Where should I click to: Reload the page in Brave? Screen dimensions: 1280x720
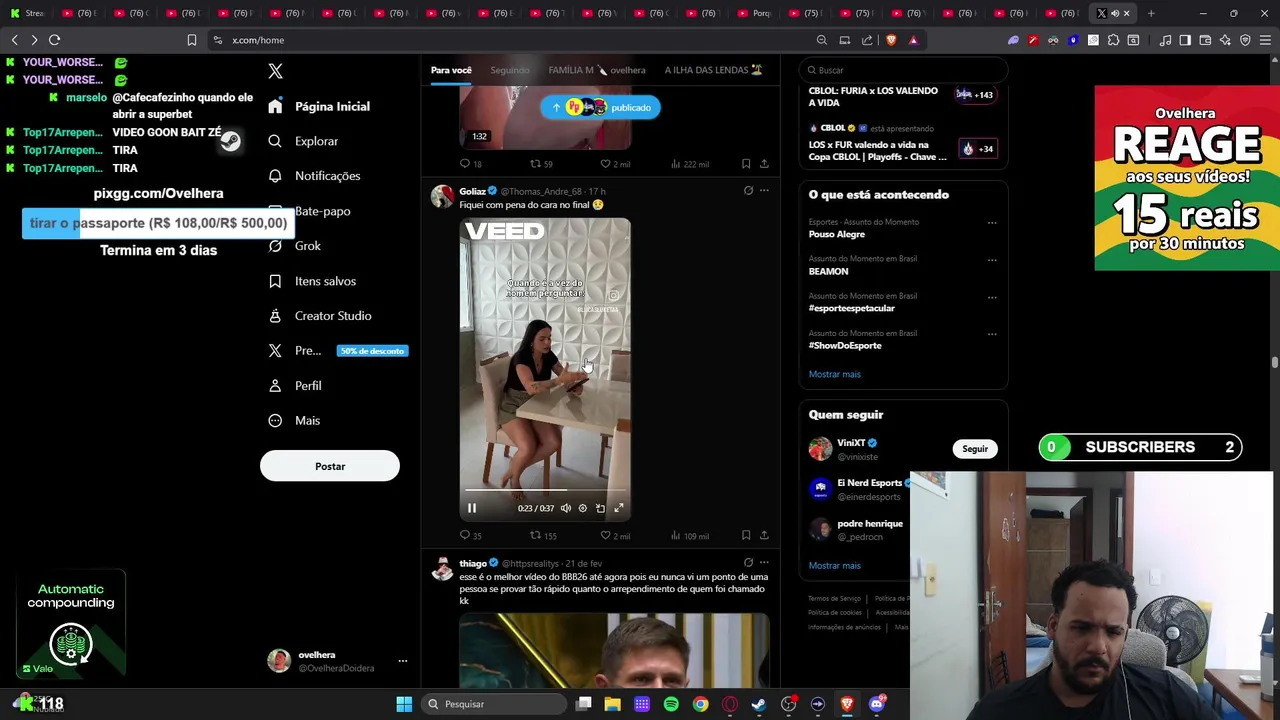[54, 40]
